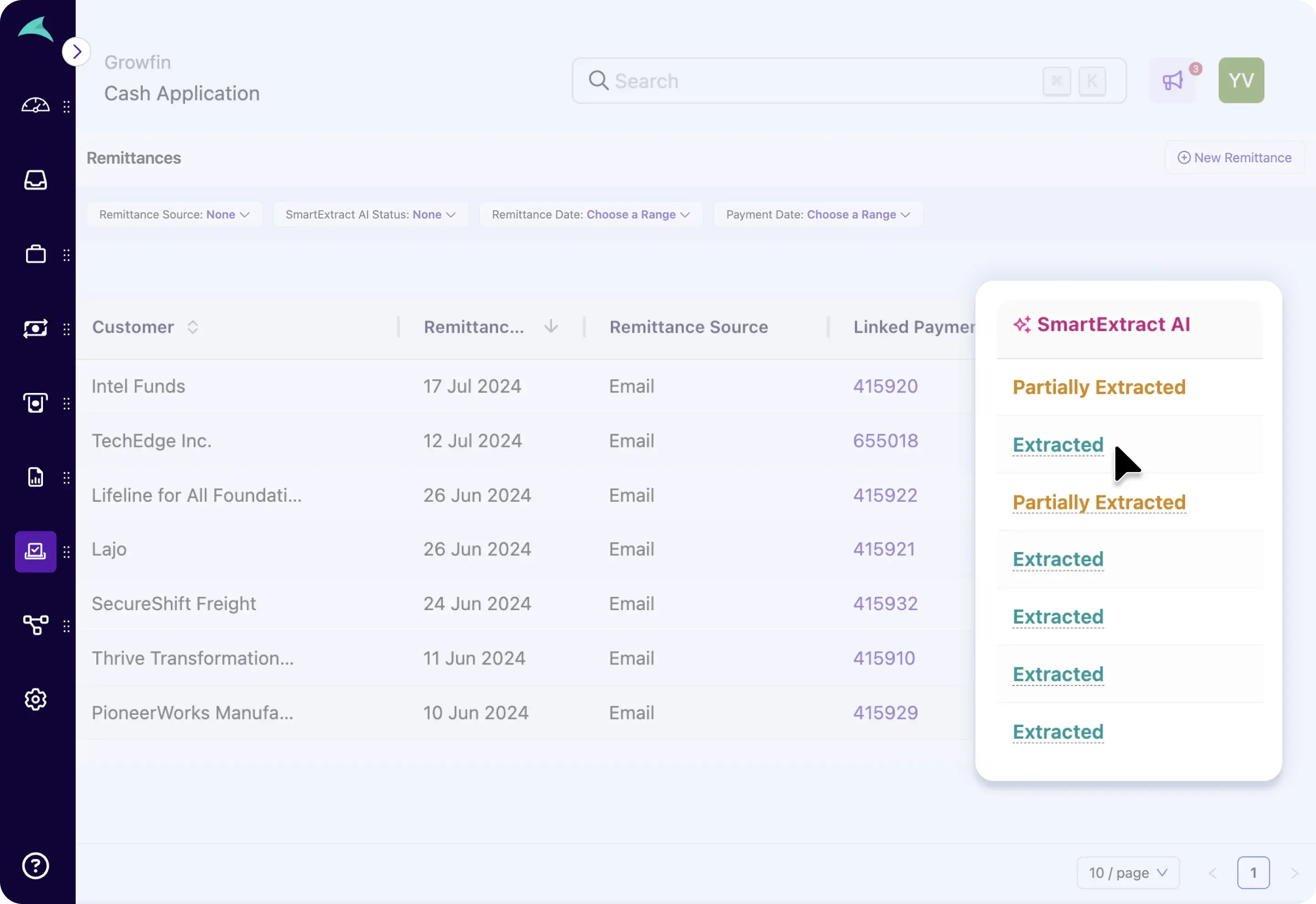
Task: Open the Remittance Date range dropdown
Action: [591, 215]
